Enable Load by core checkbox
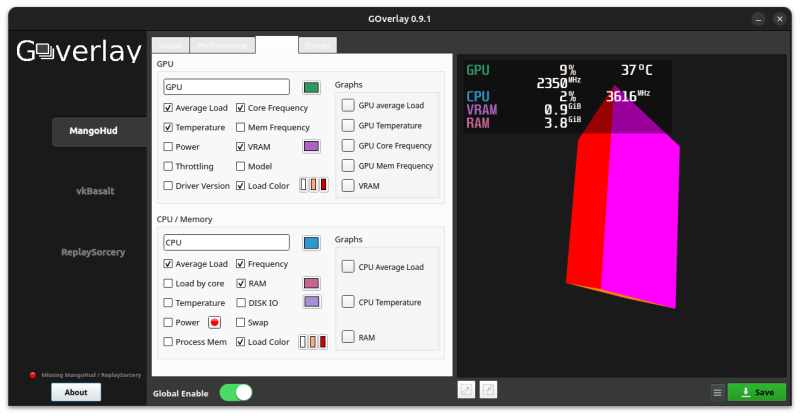This screenshot has height=416, width=800. point(168,283)
